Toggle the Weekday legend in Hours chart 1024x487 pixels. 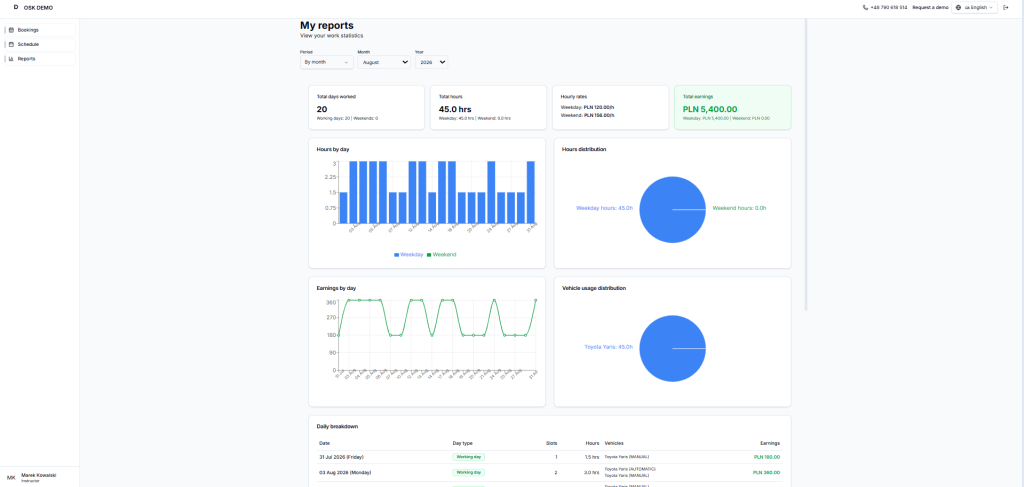tap(409, 255)
